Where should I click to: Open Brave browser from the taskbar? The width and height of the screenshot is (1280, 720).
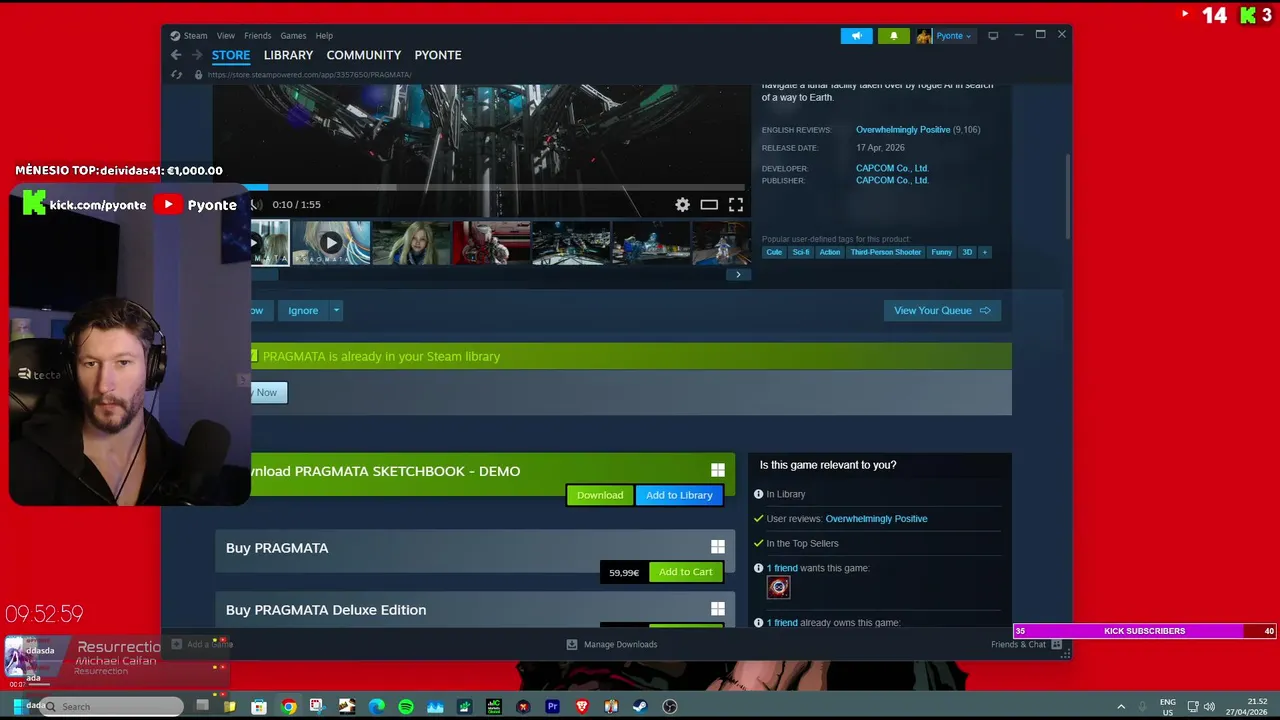(x=582, y=707)
